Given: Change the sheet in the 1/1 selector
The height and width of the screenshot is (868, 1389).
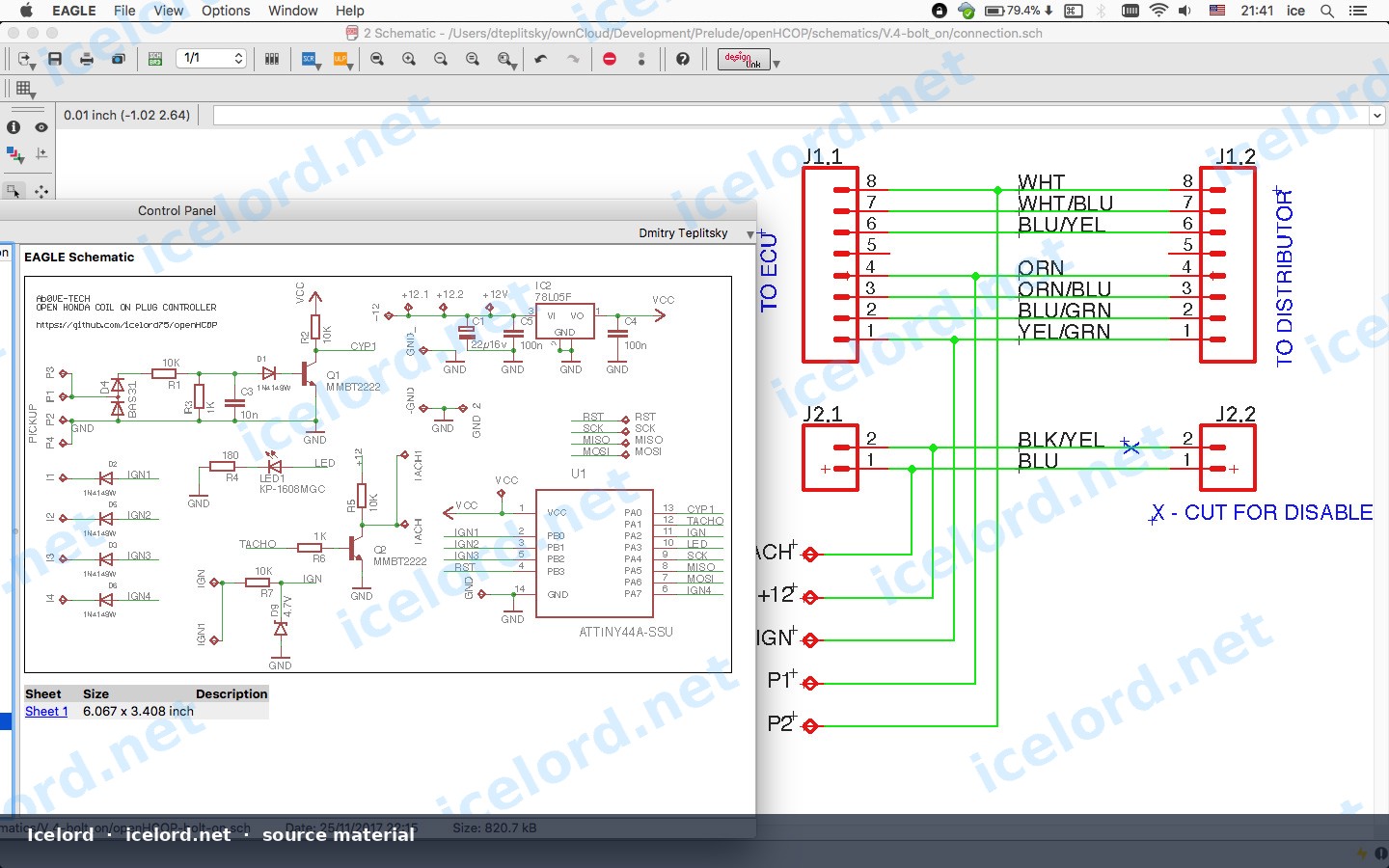Looking at the screenshot, I should pyautogui.click(x=212, y=59).
